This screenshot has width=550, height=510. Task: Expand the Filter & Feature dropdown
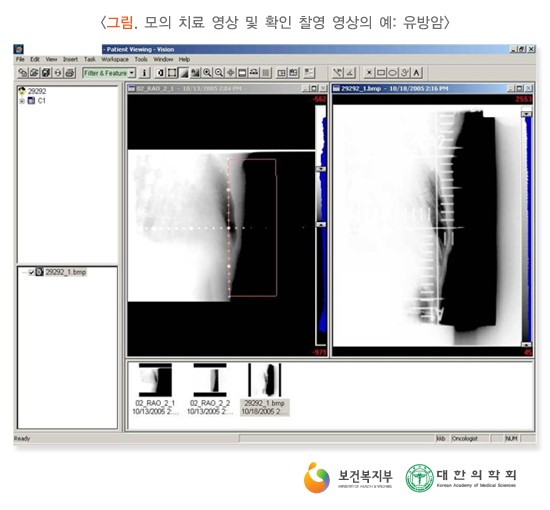[132, 73]
